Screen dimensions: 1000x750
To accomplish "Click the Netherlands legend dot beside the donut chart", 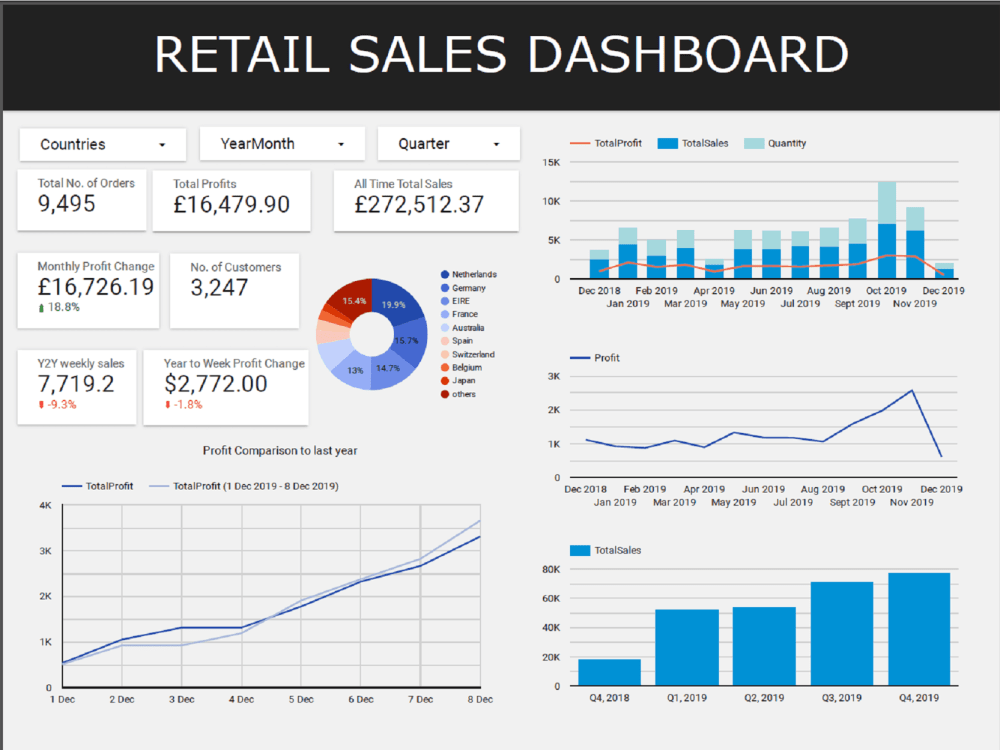I will pyautogui.click(x=444, y=274).
